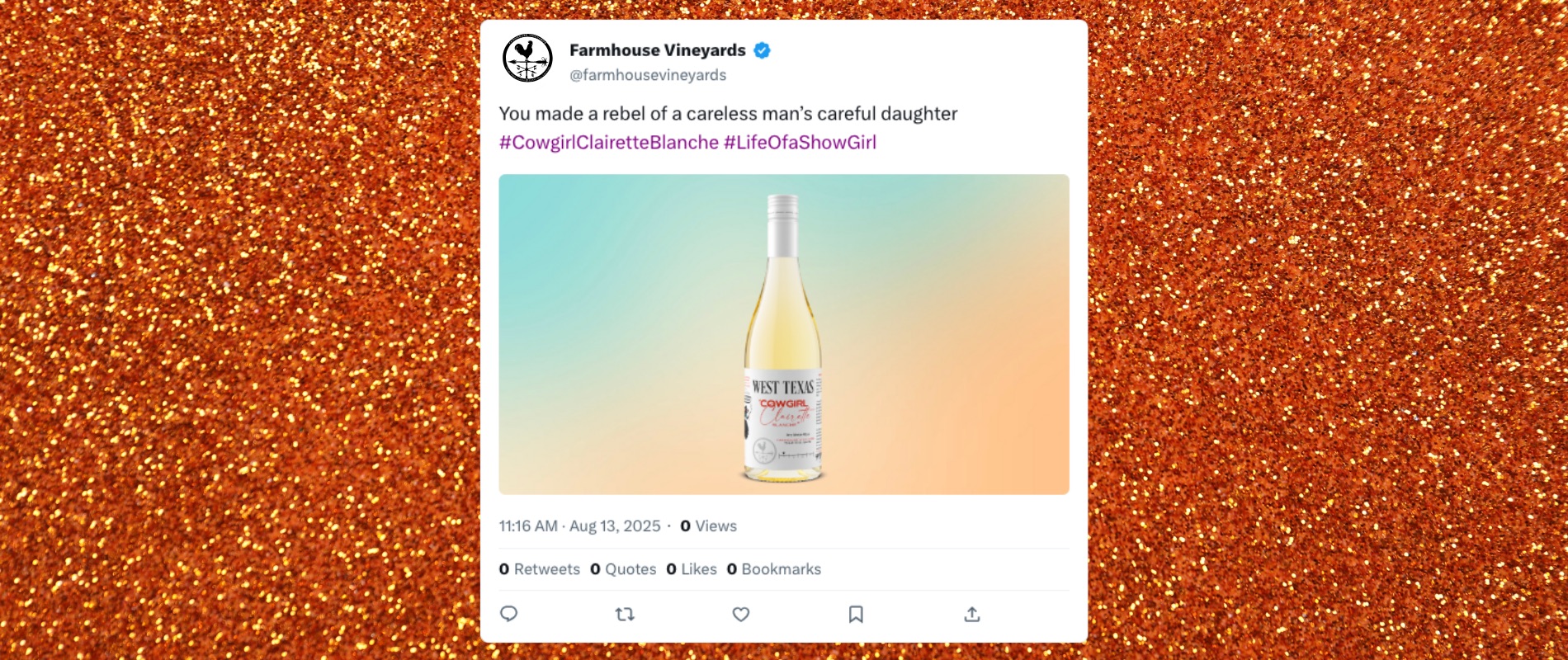This screenshot has height=660, width=1568.
Task: Click the 11:16 AM Aug 13, 2025 timestamp
Action: (x=579, y=526)
